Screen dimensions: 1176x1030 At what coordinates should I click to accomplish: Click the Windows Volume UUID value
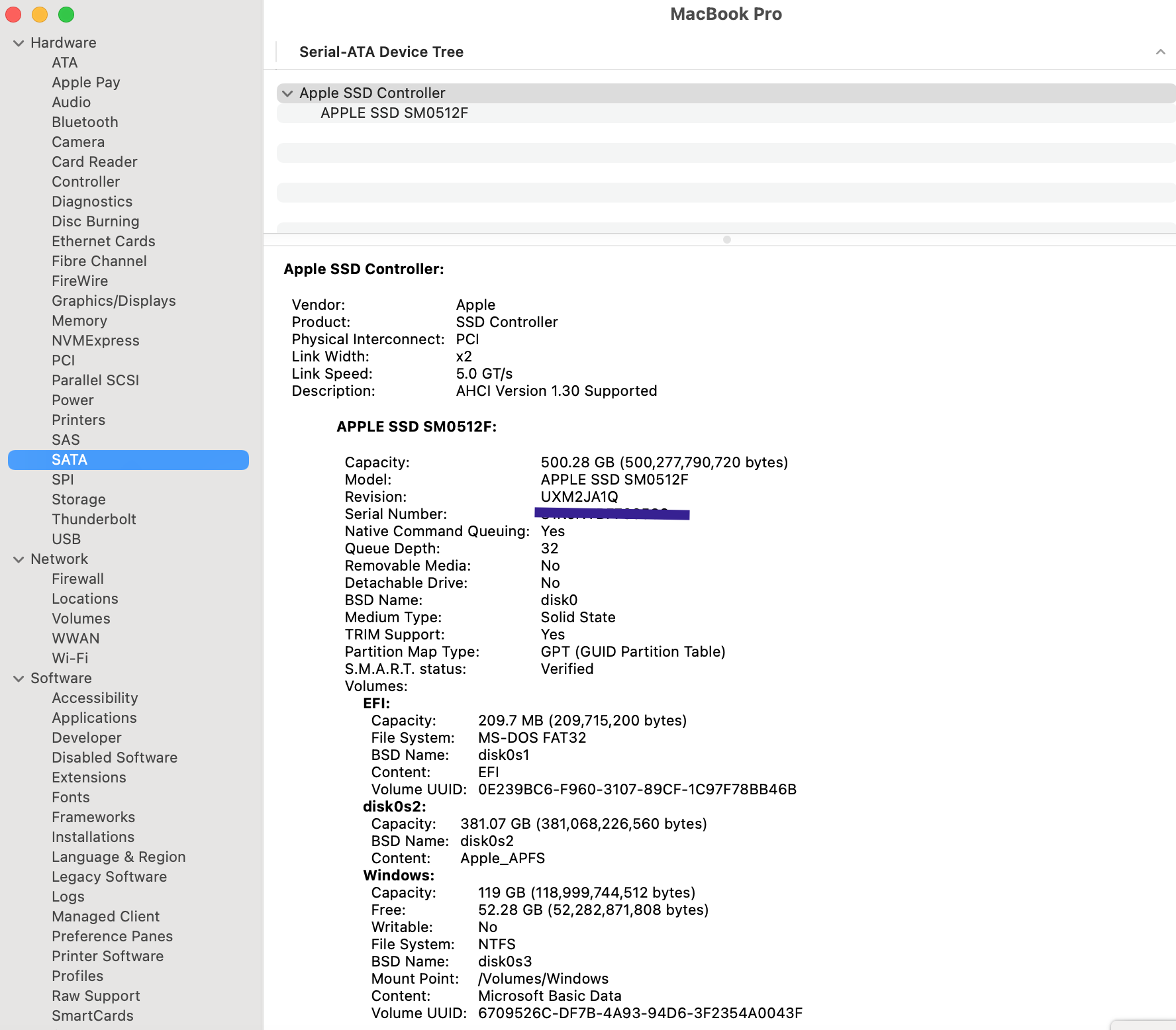(x=640, y=1013)
